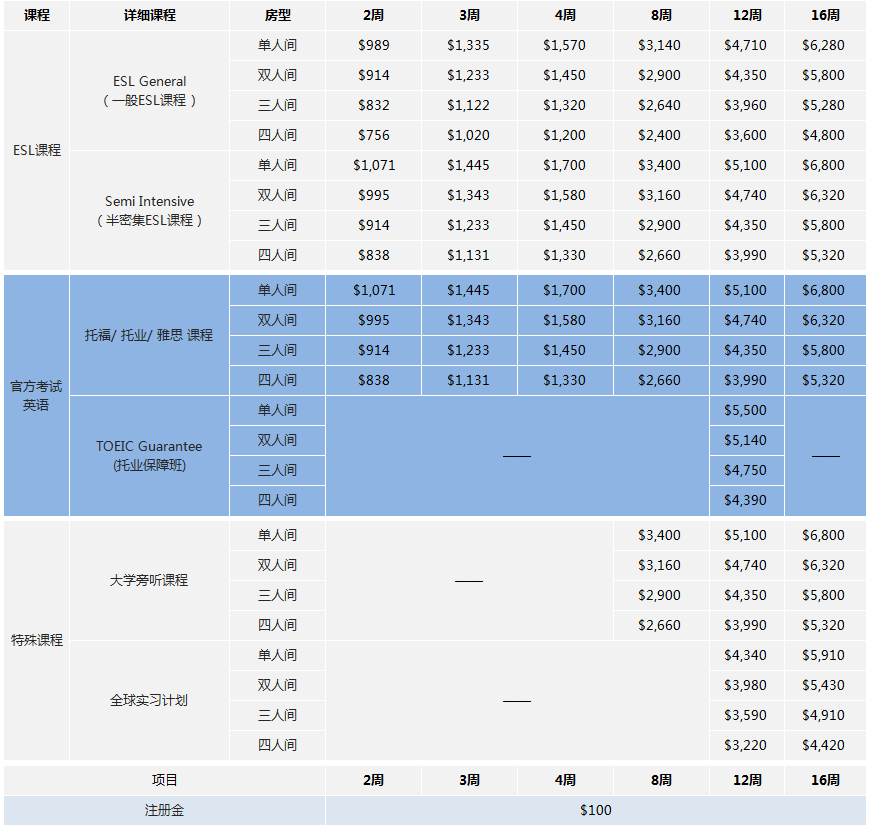Select 8周 in the bottom 项目 row
This screenshot has width=870, height=840.
(660, 780)
